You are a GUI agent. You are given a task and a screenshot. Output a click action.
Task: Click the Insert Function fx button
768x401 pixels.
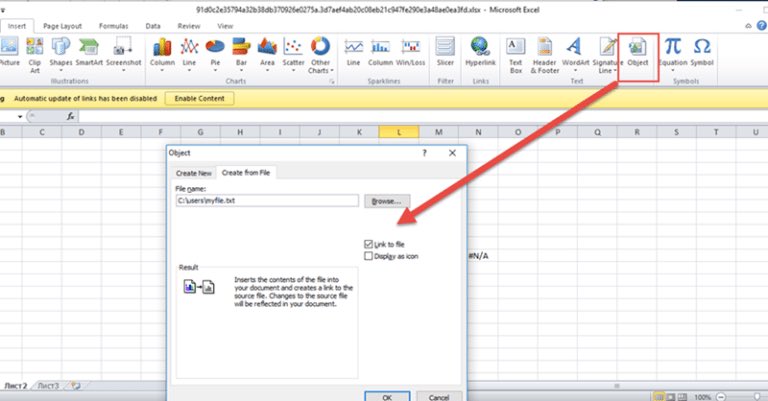pyautogui.click(x=71, y=117)
